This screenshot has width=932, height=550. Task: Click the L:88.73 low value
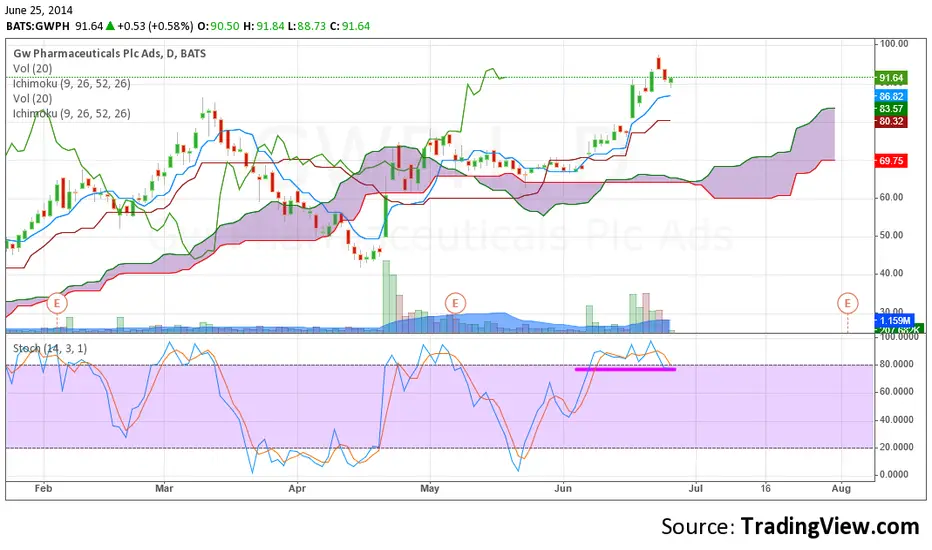(x=307, y=26)
